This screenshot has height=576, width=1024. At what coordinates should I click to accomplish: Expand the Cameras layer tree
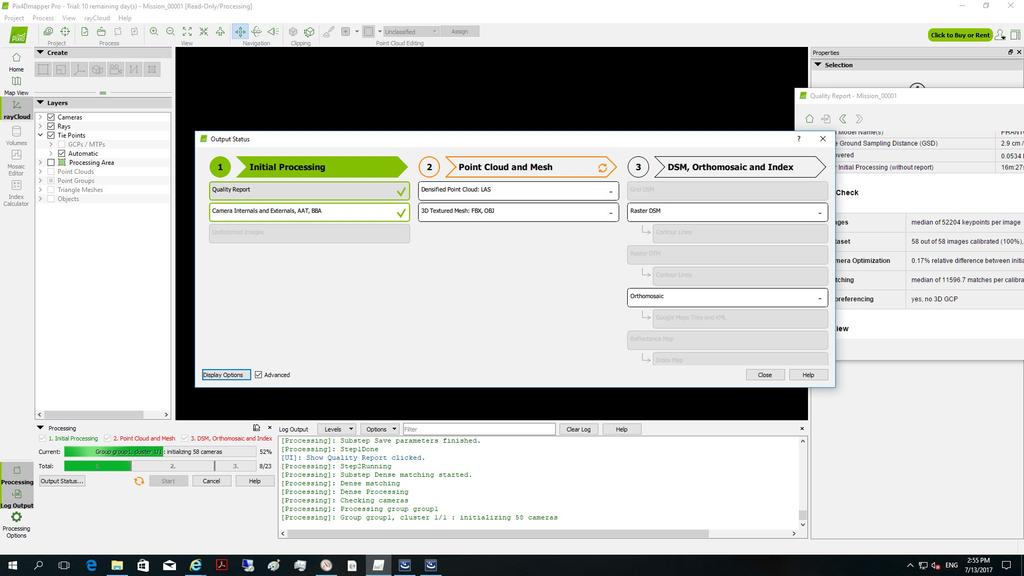pyautogui.click(x=40, y=117)
